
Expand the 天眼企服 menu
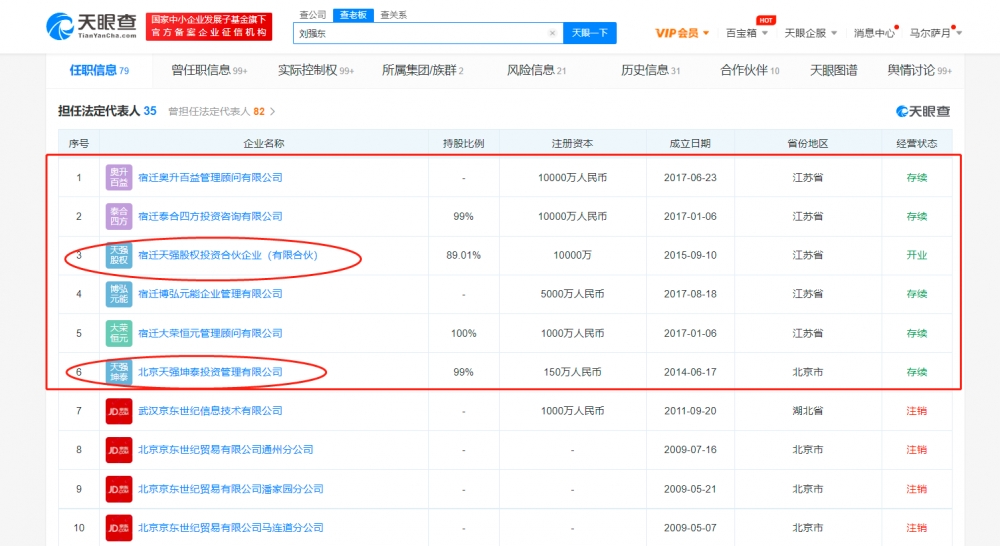[x=811, y=33]
